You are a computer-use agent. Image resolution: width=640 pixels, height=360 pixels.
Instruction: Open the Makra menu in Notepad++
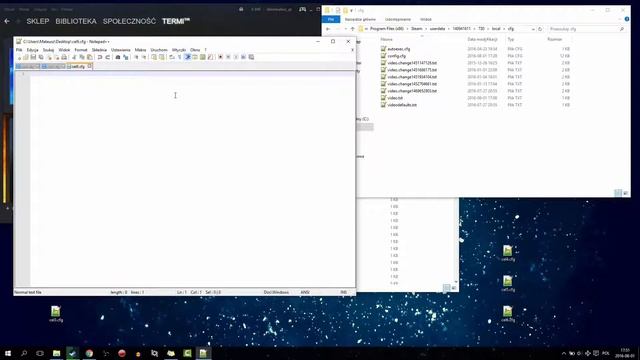(x=140, y=50)
